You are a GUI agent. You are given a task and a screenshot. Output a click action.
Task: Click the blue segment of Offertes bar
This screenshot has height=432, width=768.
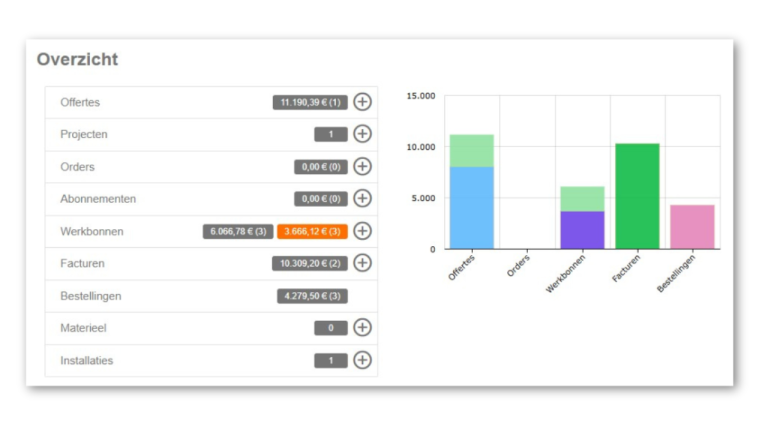point(471,208)
